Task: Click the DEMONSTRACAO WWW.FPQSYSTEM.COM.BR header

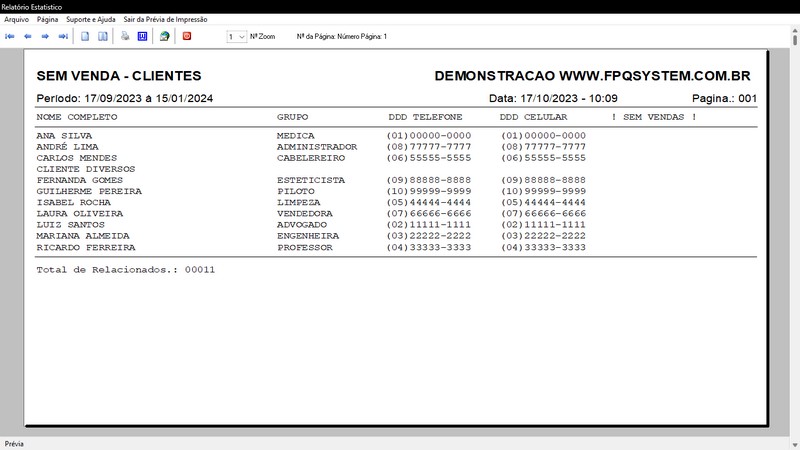Action: pos(592,76)
